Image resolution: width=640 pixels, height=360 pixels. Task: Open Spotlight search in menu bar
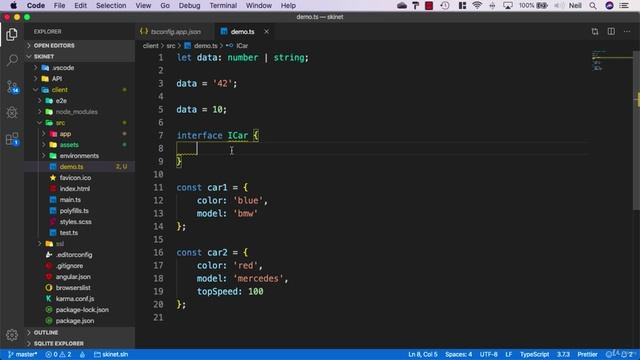click(593, 5)
